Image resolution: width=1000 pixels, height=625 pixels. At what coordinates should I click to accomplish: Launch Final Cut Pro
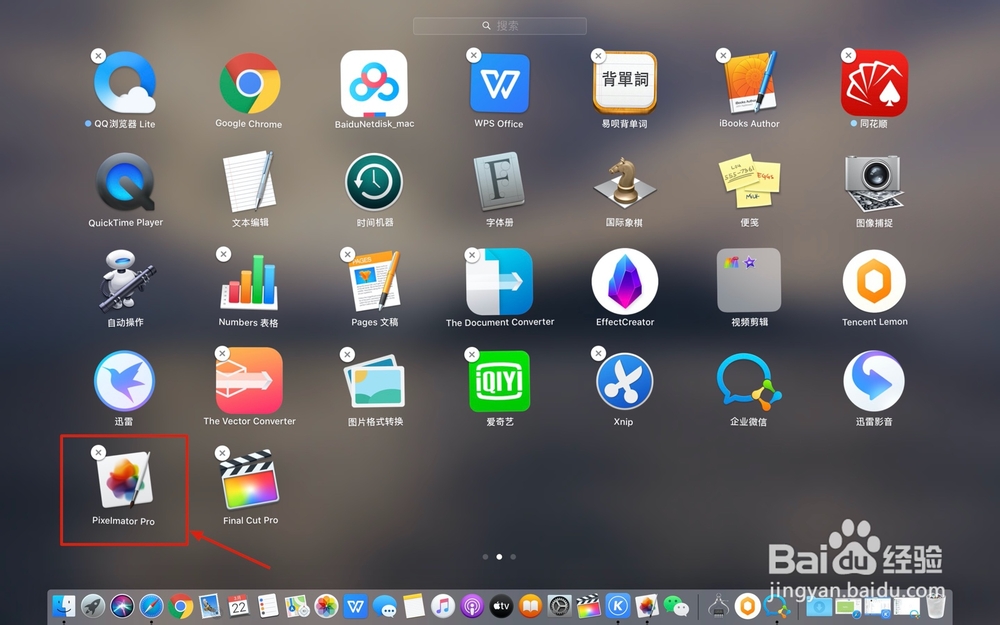(248, 485)
